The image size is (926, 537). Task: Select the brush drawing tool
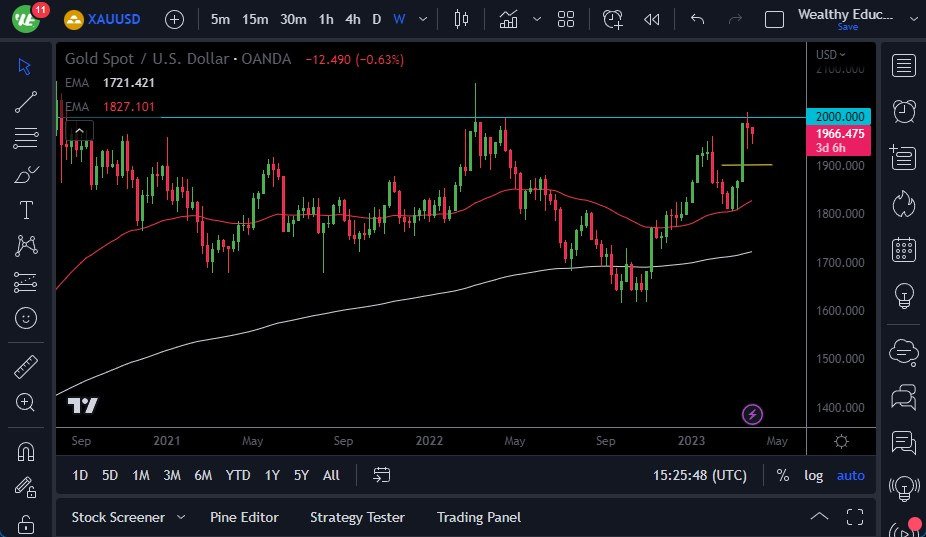pyautogui.click(x=26, y=174)
